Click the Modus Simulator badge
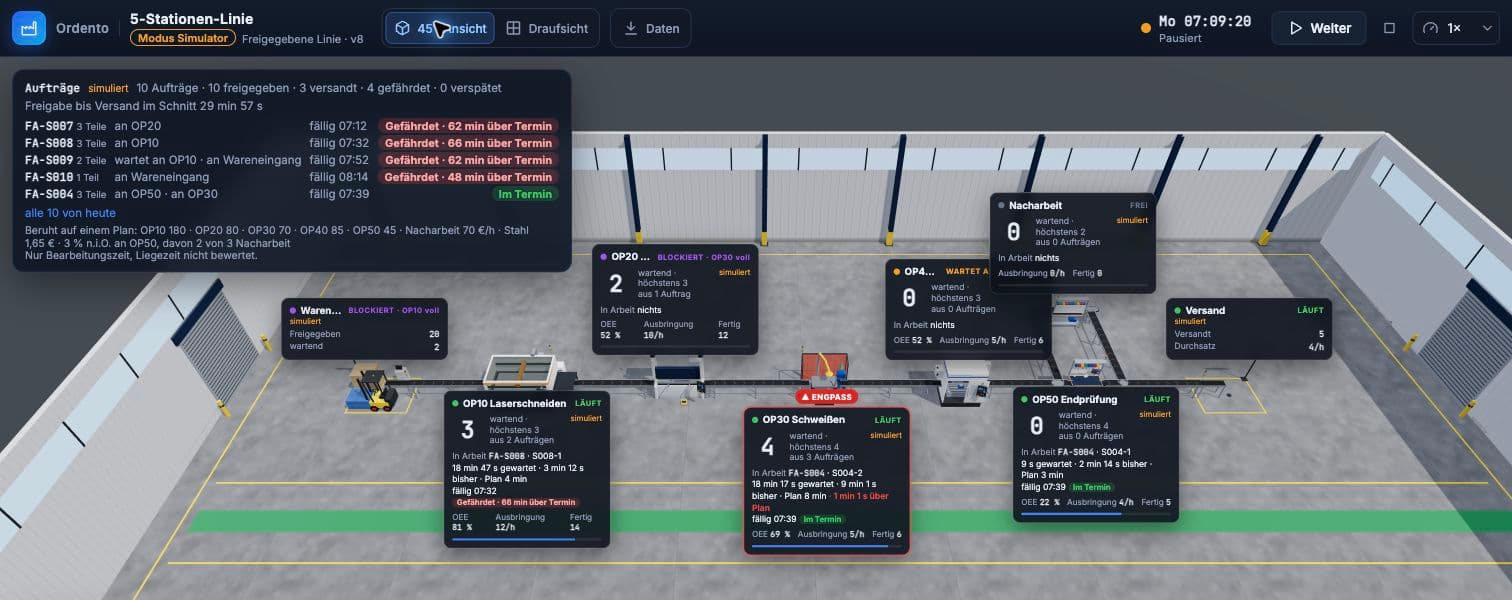1512x600 pixels. point(183,38)
